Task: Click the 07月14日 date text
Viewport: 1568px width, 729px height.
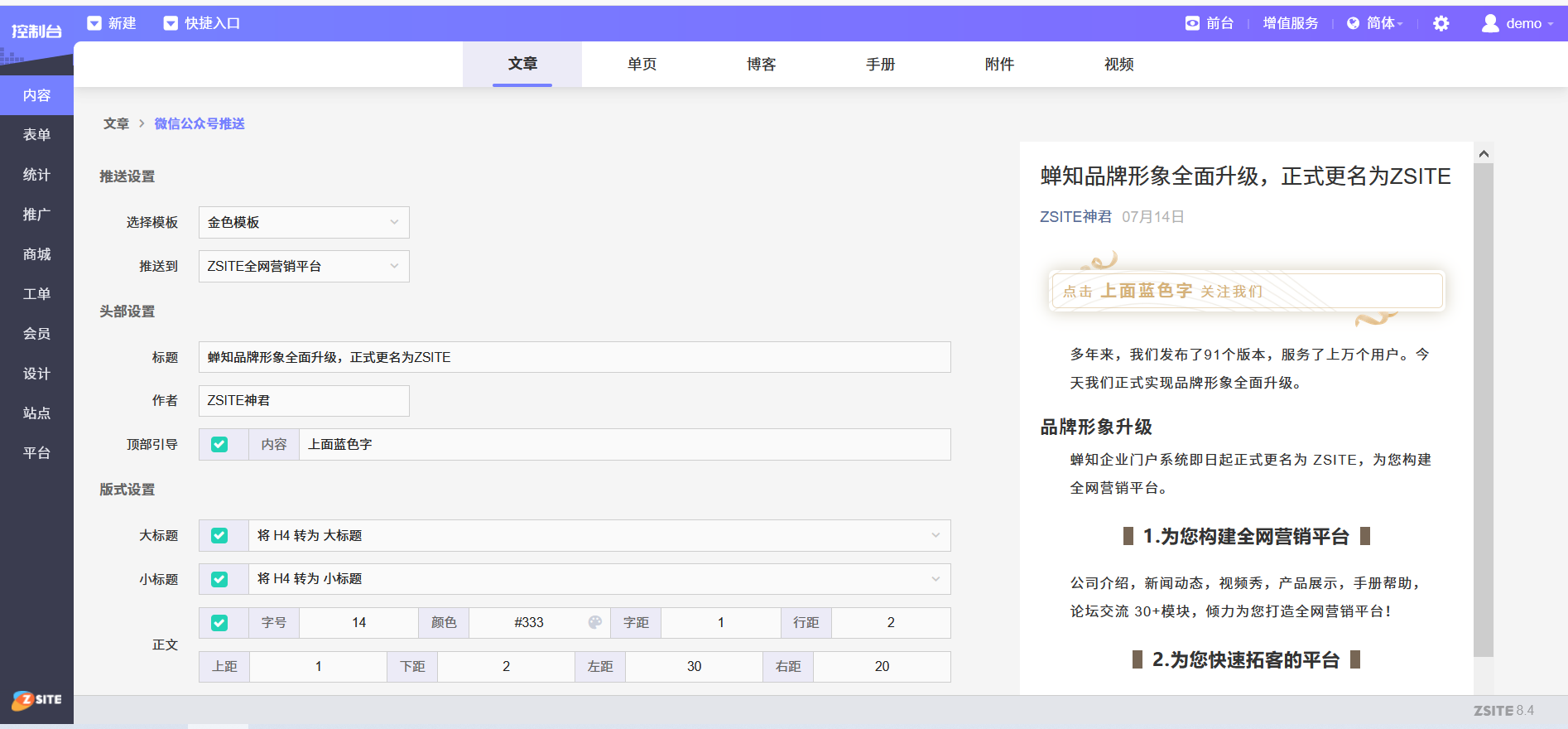Action: (x=1153, y=216)
